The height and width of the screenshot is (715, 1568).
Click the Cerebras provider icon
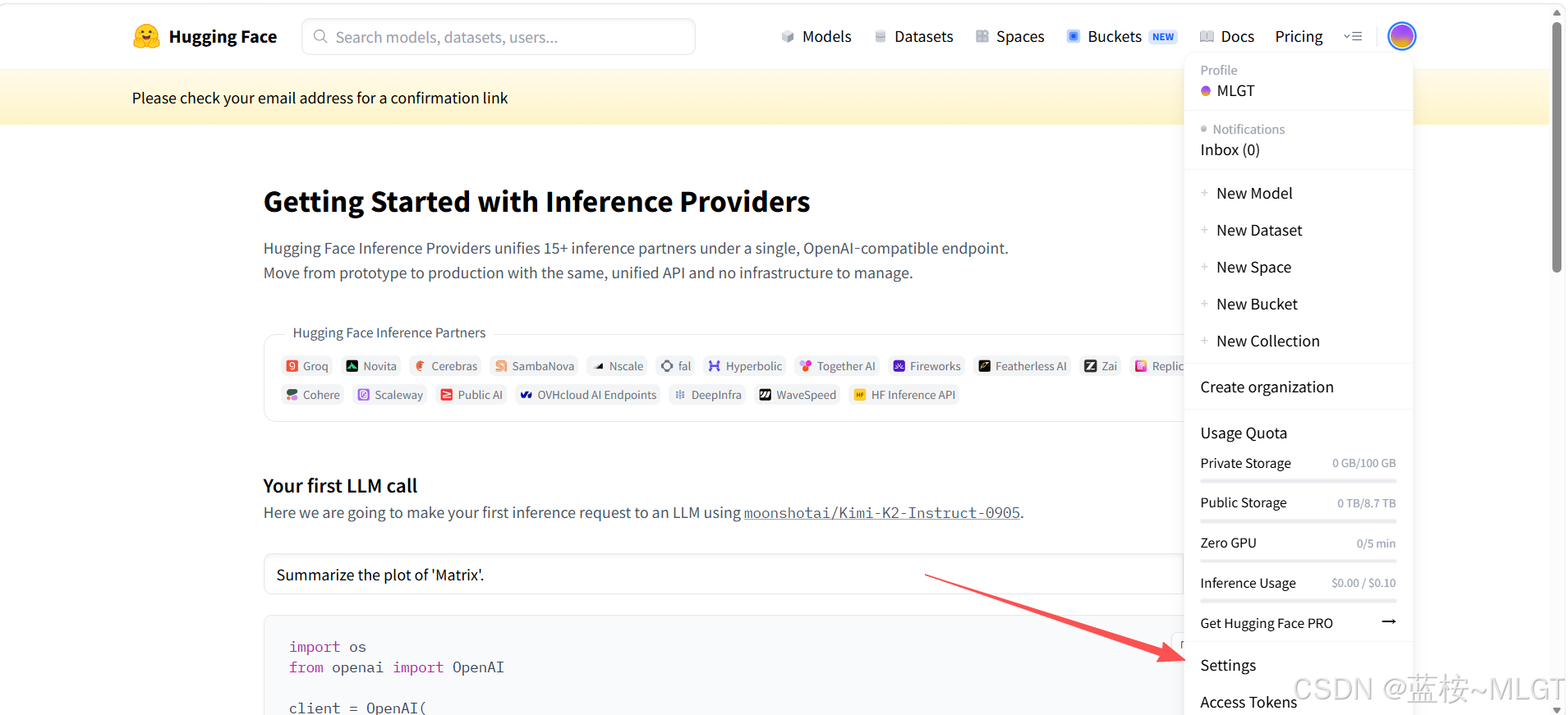pyautogui.click(x=420, y=366)
